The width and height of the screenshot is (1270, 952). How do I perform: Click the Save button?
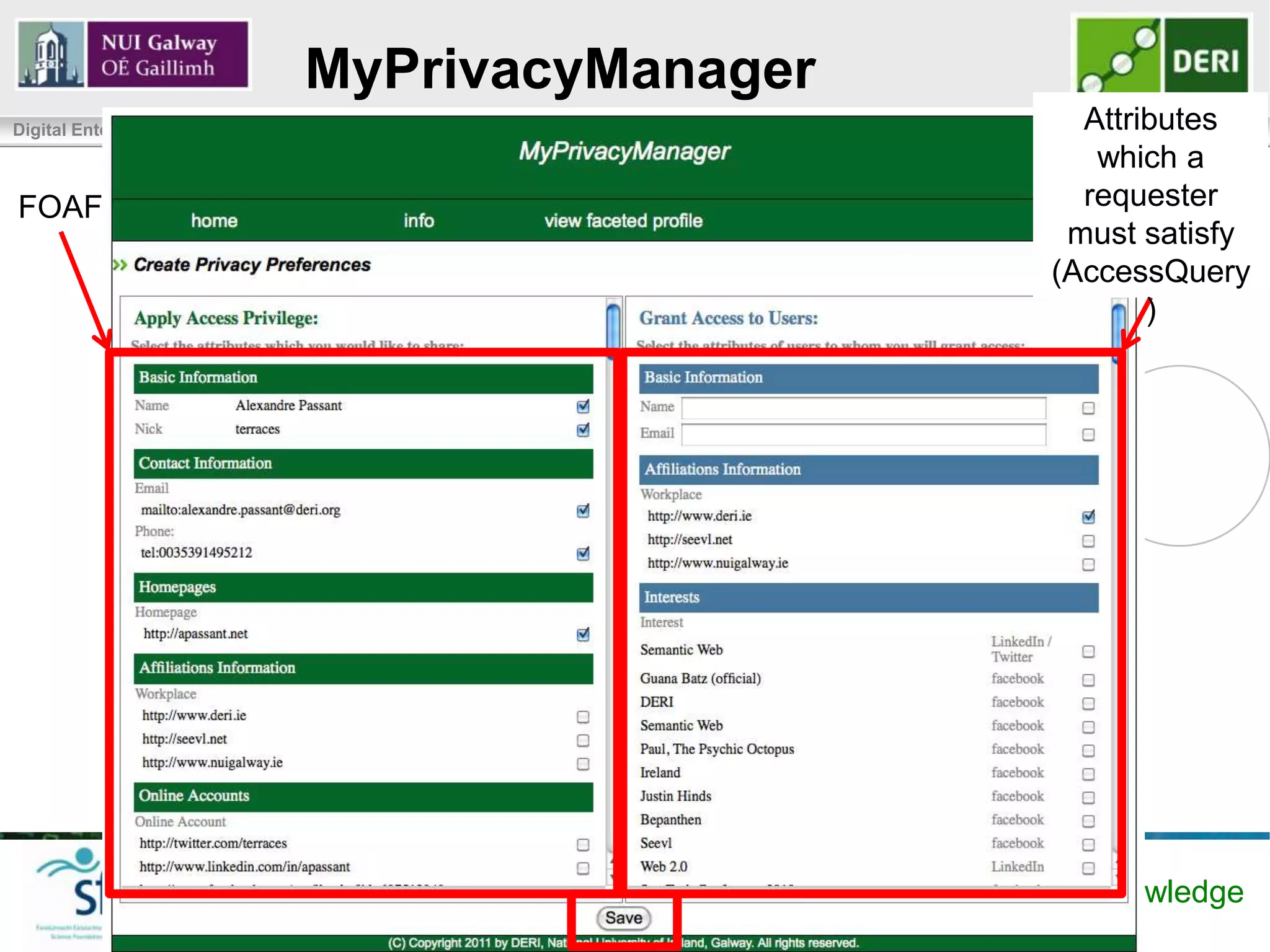click(x=623, y=918)
